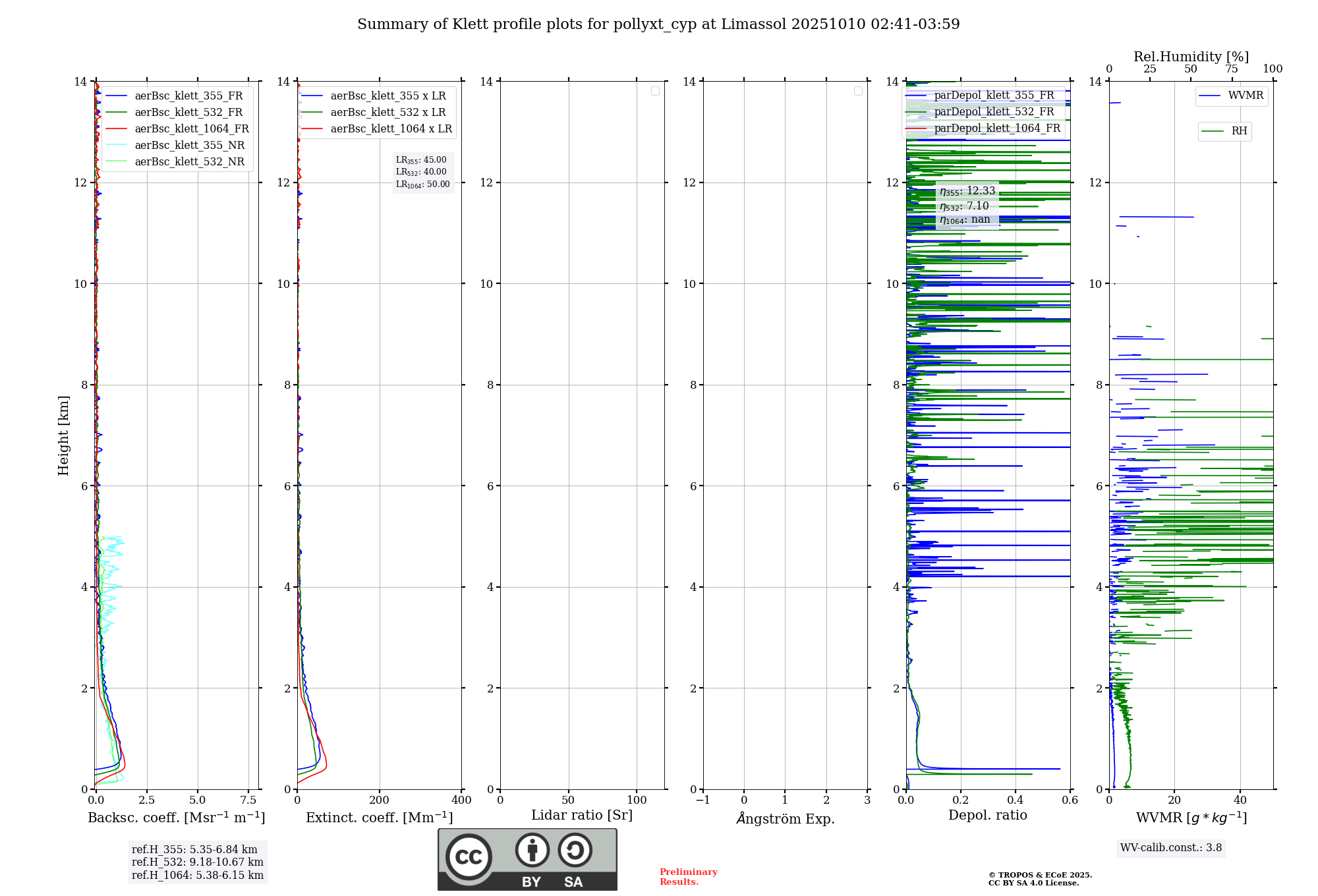1318x896 pixels.
Task: Click the WVMR legend entry
Action: click(1245, 96)
